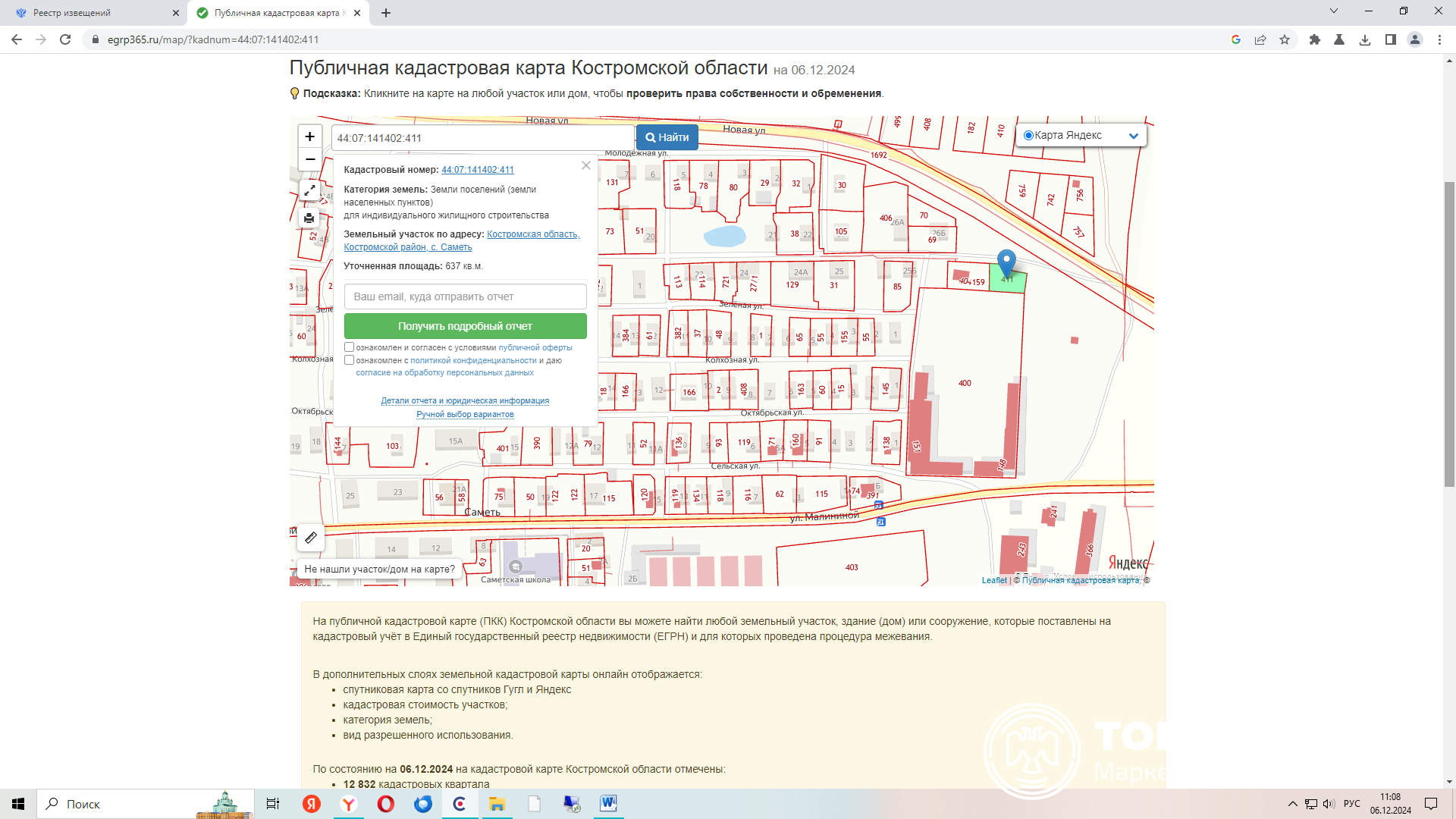Click the email input field
Screen dimensions: 1456x819
point(465,297)
